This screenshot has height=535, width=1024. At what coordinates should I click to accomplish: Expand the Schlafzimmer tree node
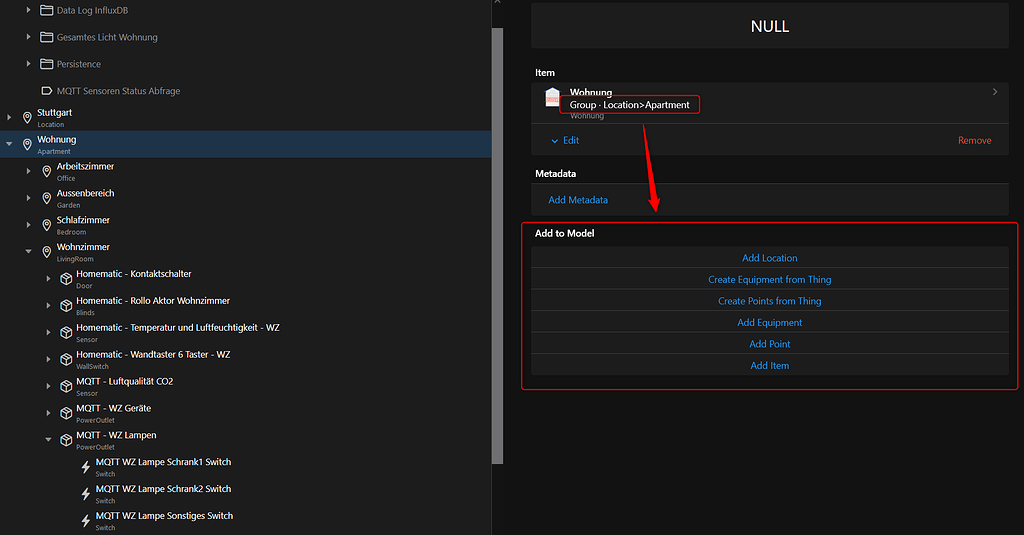pyautogui.click(x=29, y=225)
